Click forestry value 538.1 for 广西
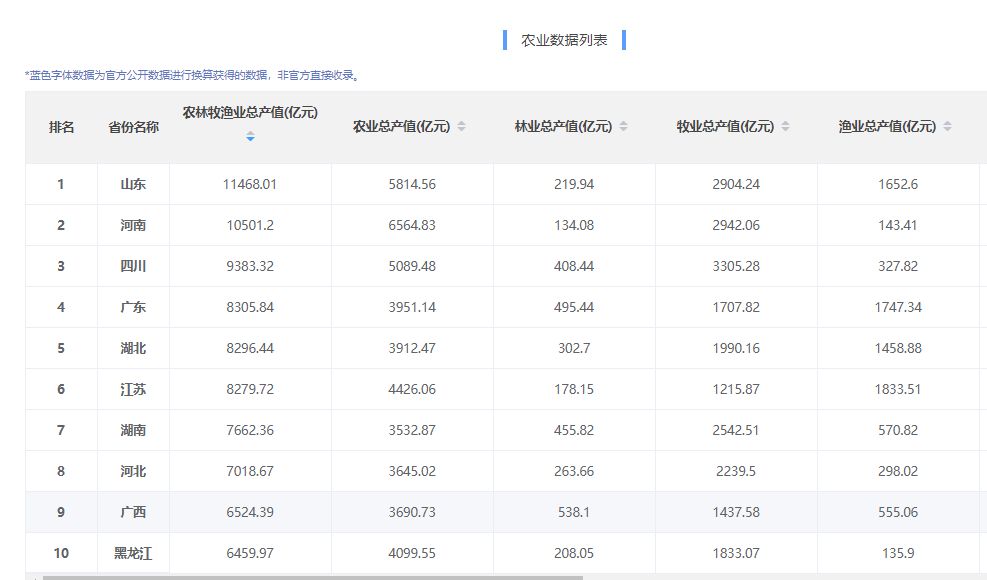Screen dimensions: 987x580 (574, 512)
